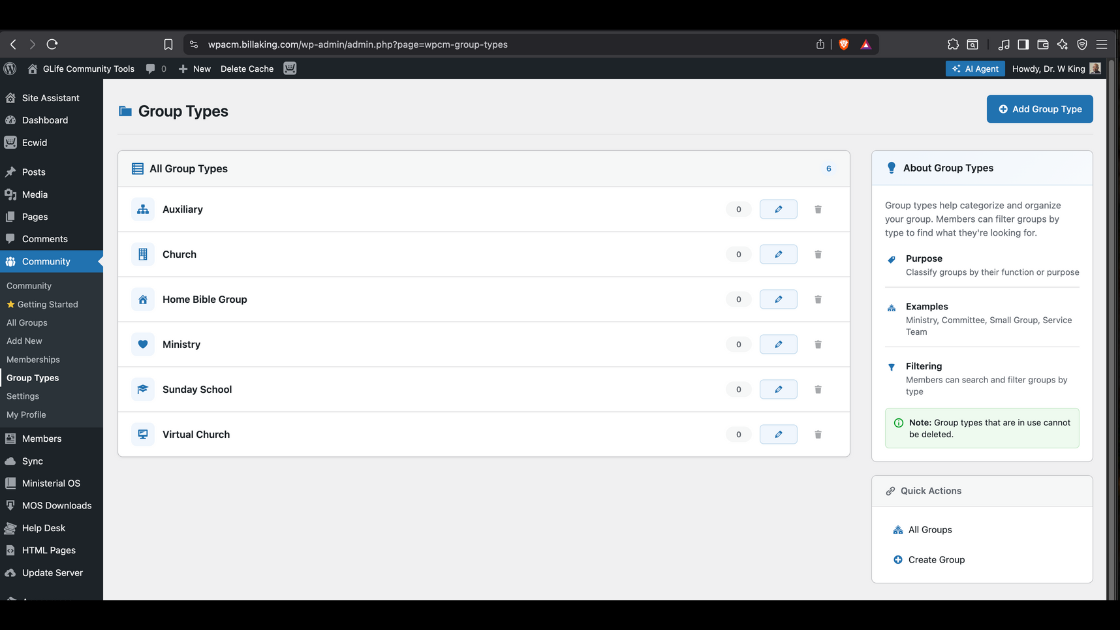This screenshot has height=630, width=1120.
Task: Click the Ministry heart icon
Action: pyautogui.click(x=143, y=344)
